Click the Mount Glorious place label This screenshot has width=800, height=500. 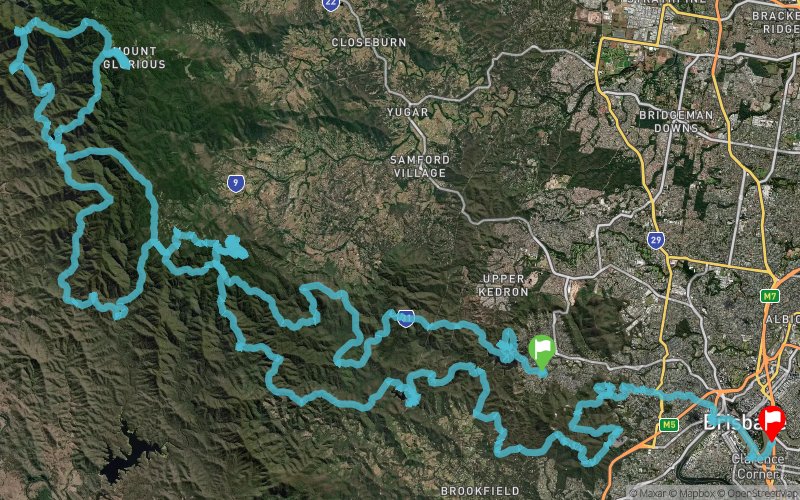(135, 58)
